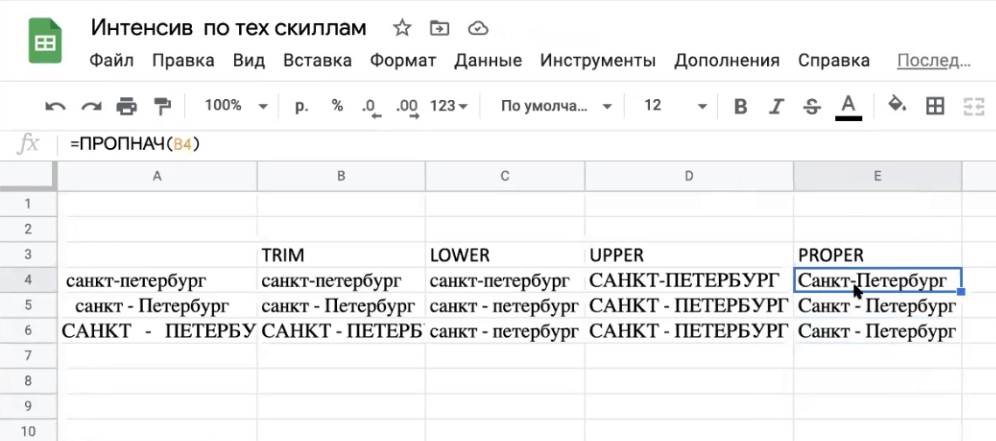Open the Google Sheets home icon

click(45, 42)
